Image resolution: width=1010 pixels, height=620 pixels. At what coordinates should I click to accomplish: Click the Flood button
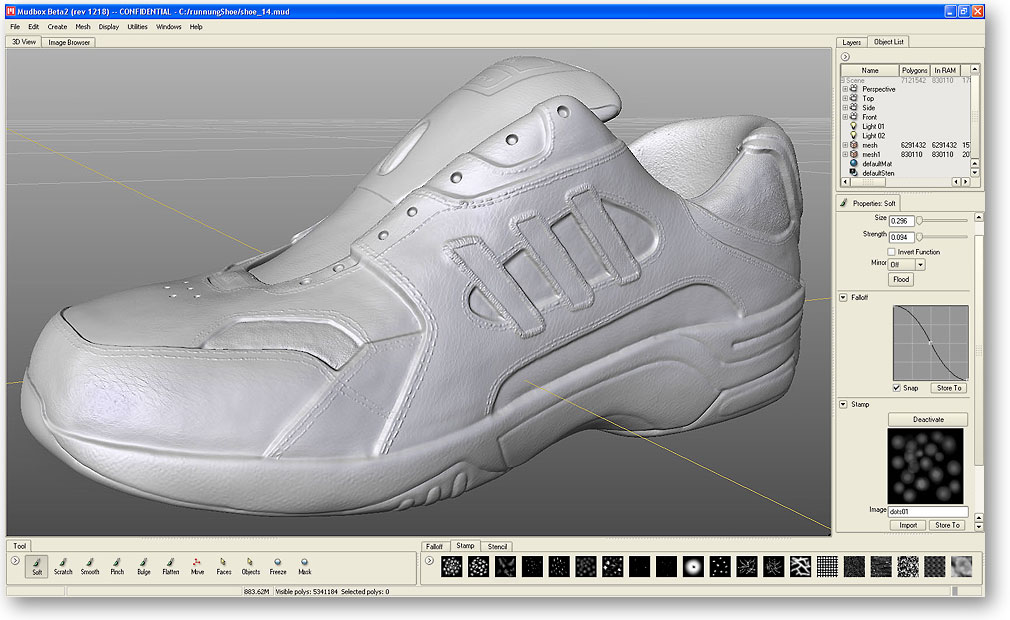pos(901,279)
